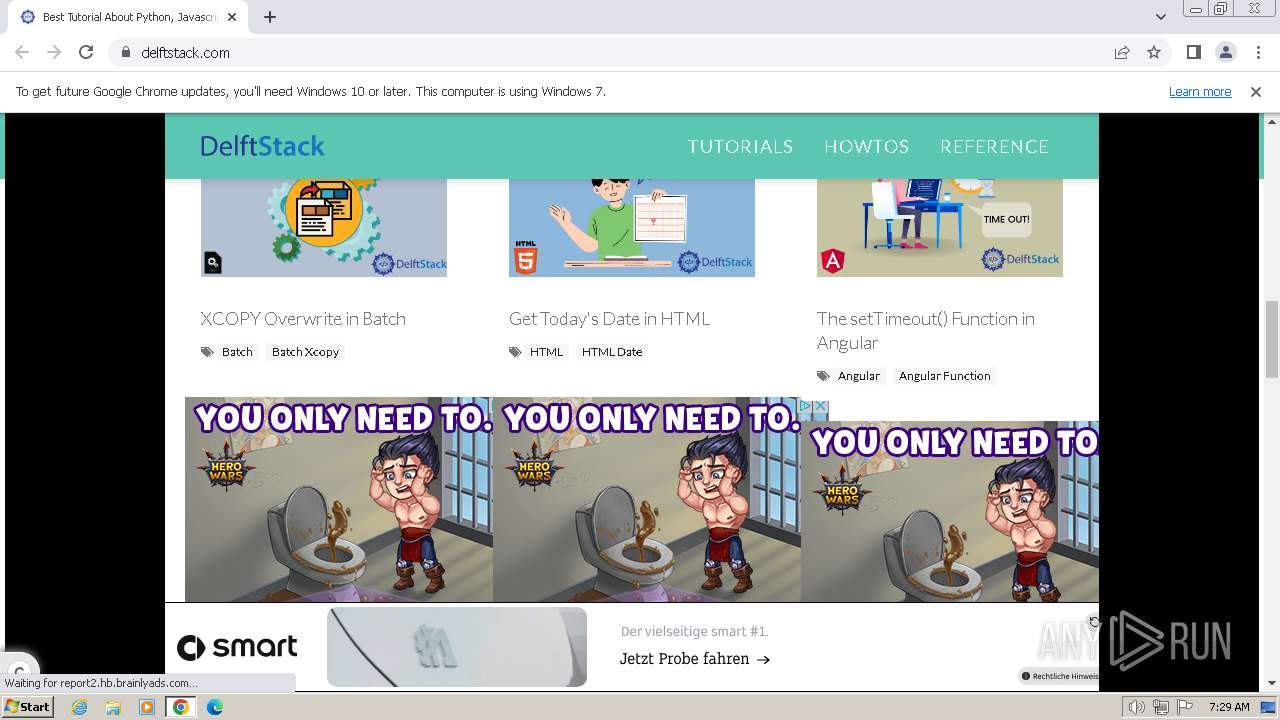Click the network tray icon
Viewport: 1280px width, 720px height.
pyautogui.click(x=1161, y=707)
